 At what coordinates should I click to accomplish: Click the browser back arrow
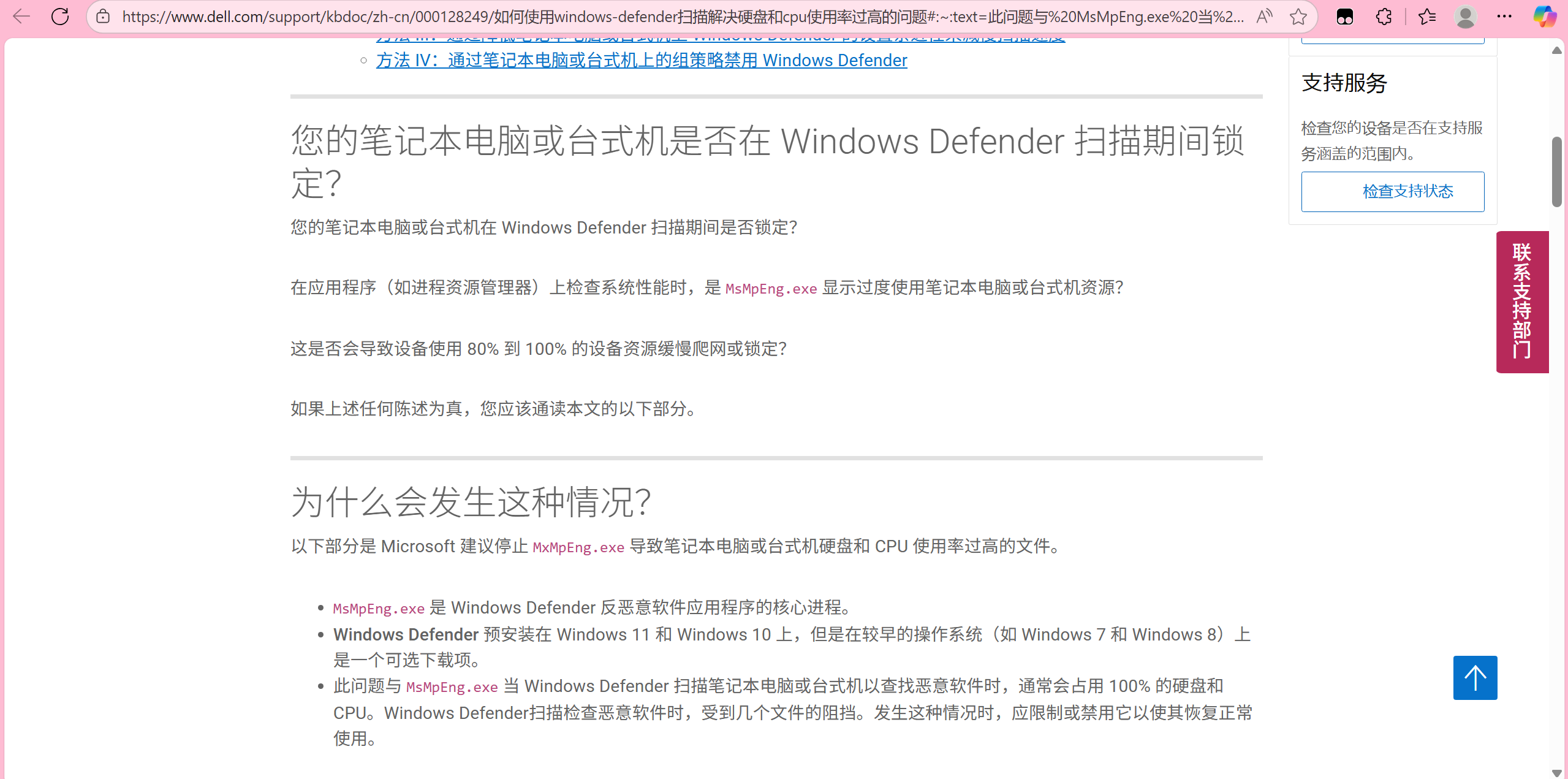(x=21, y=17)
